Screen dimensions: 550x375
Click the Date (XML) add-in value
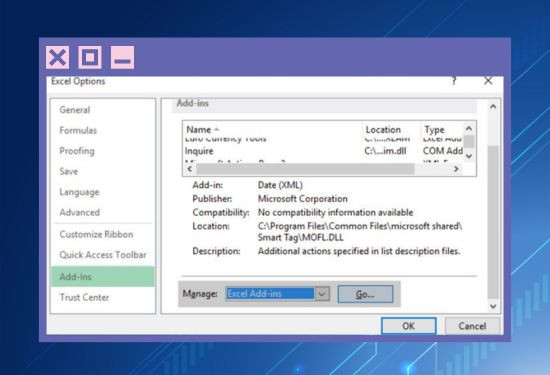click(280, 185)
